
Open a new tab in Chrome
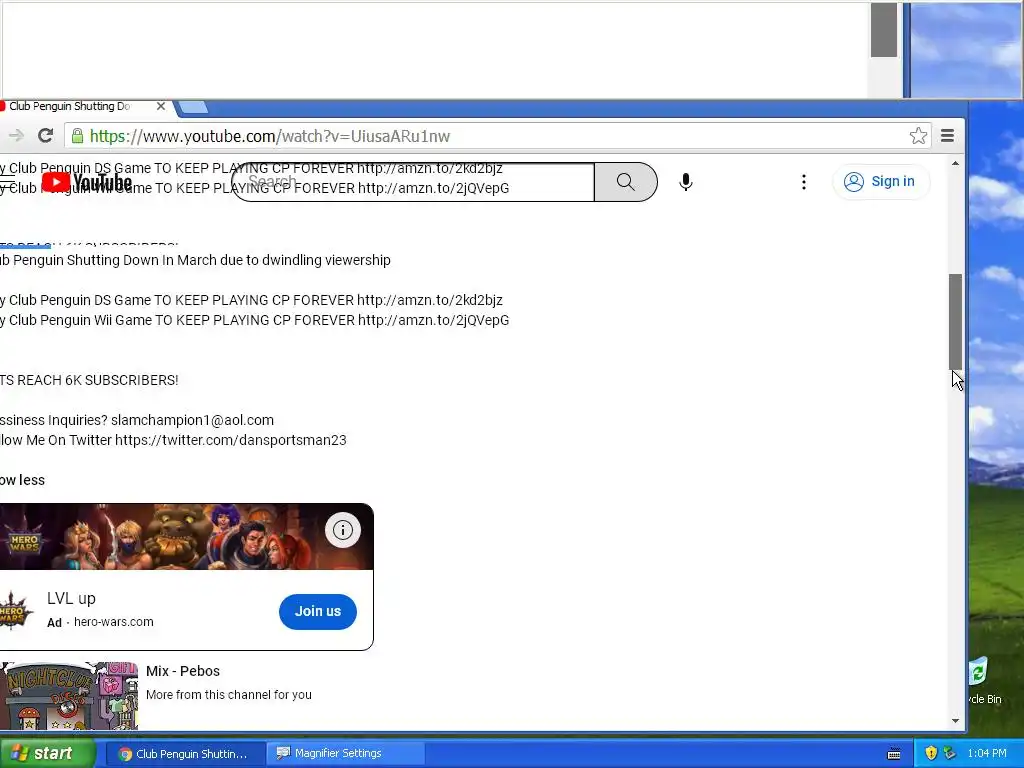(x=193, y=106)
